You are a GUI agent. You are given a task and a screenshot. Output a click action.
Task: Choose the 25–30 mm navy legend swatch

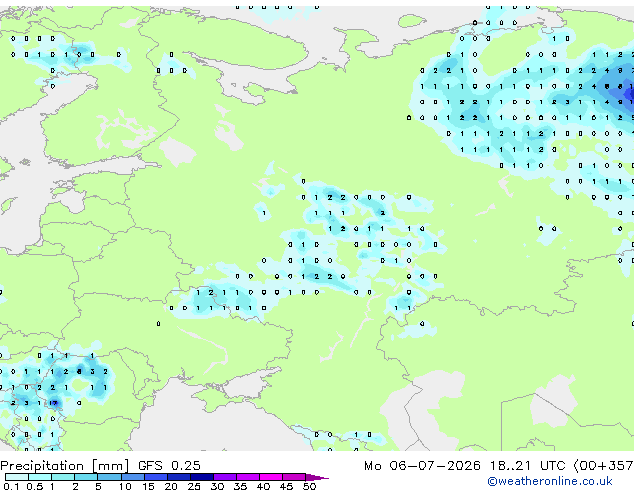click(x=202, y=477)
